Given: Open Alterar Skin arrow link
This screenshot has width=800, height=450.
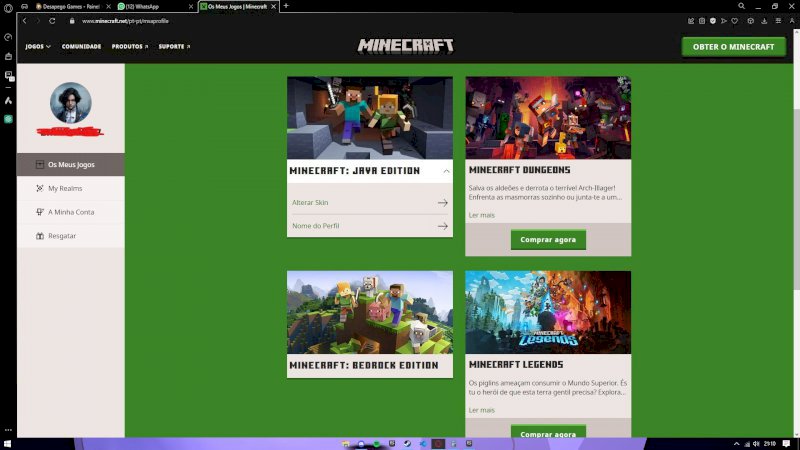Looking at the screenshot, I should coord(442,203).
